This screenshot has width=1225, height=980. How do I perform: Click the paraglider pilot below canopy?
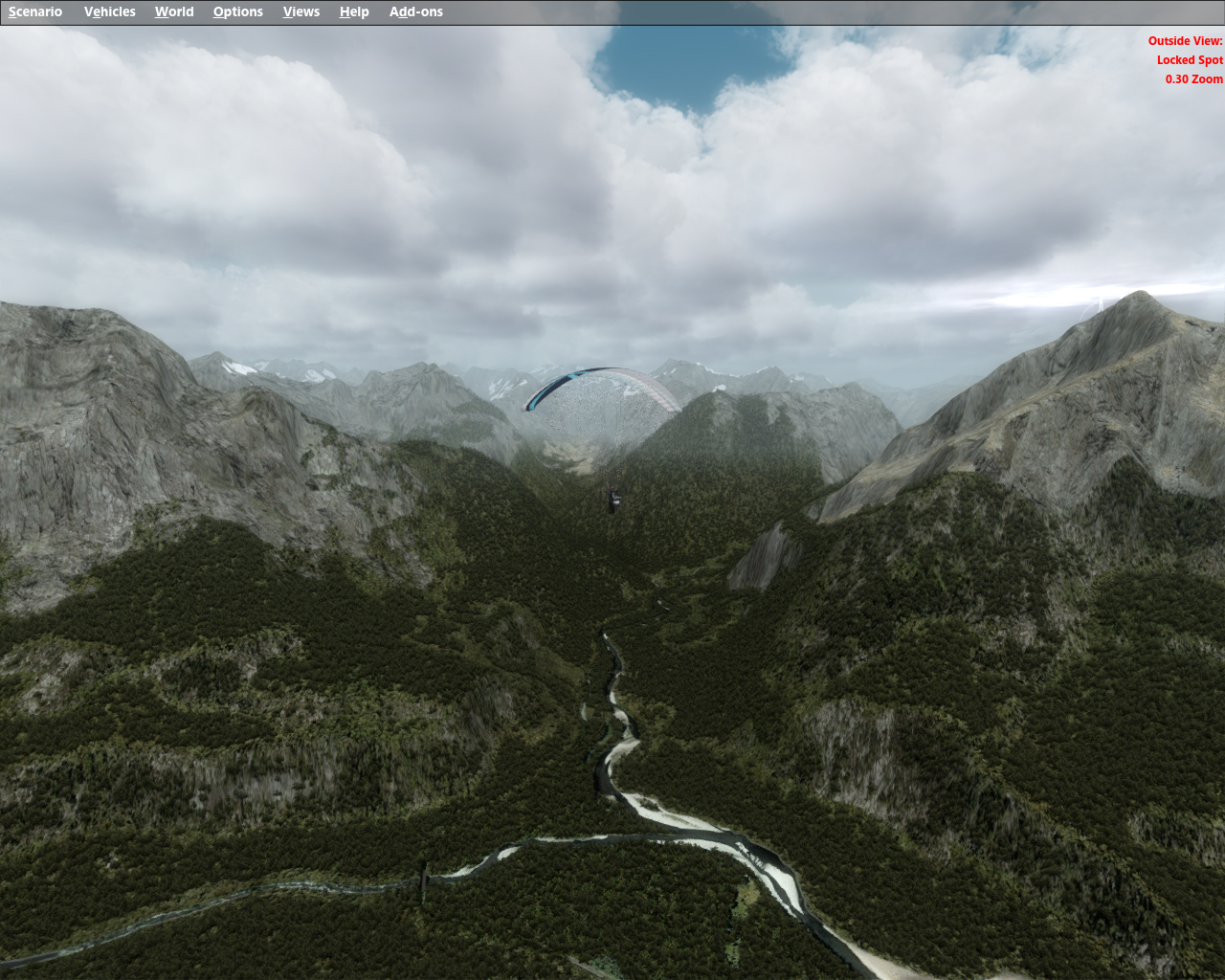click(x=615, y=498)
